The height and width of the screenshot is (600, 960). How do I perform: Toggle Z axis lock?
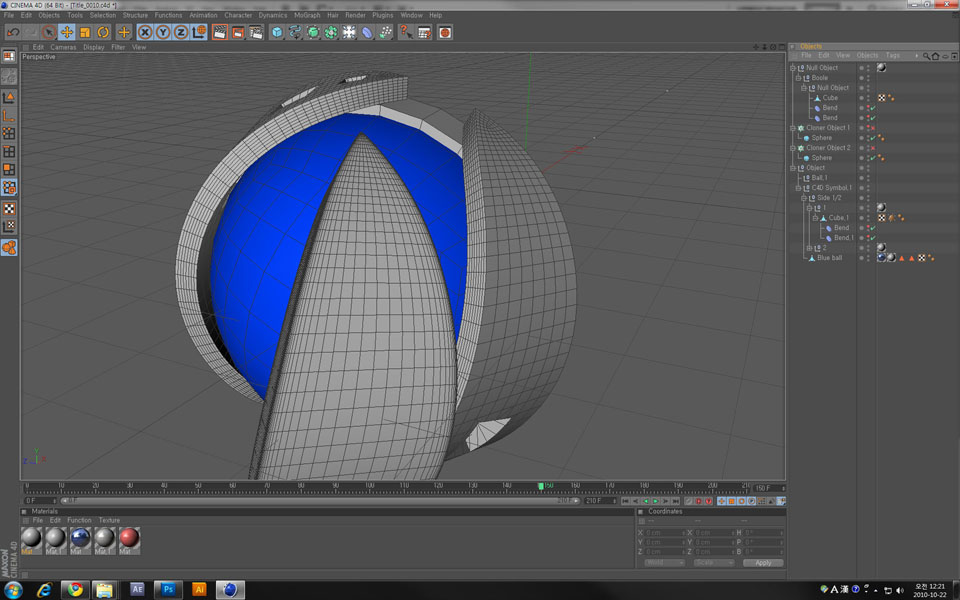click(181, 32)
